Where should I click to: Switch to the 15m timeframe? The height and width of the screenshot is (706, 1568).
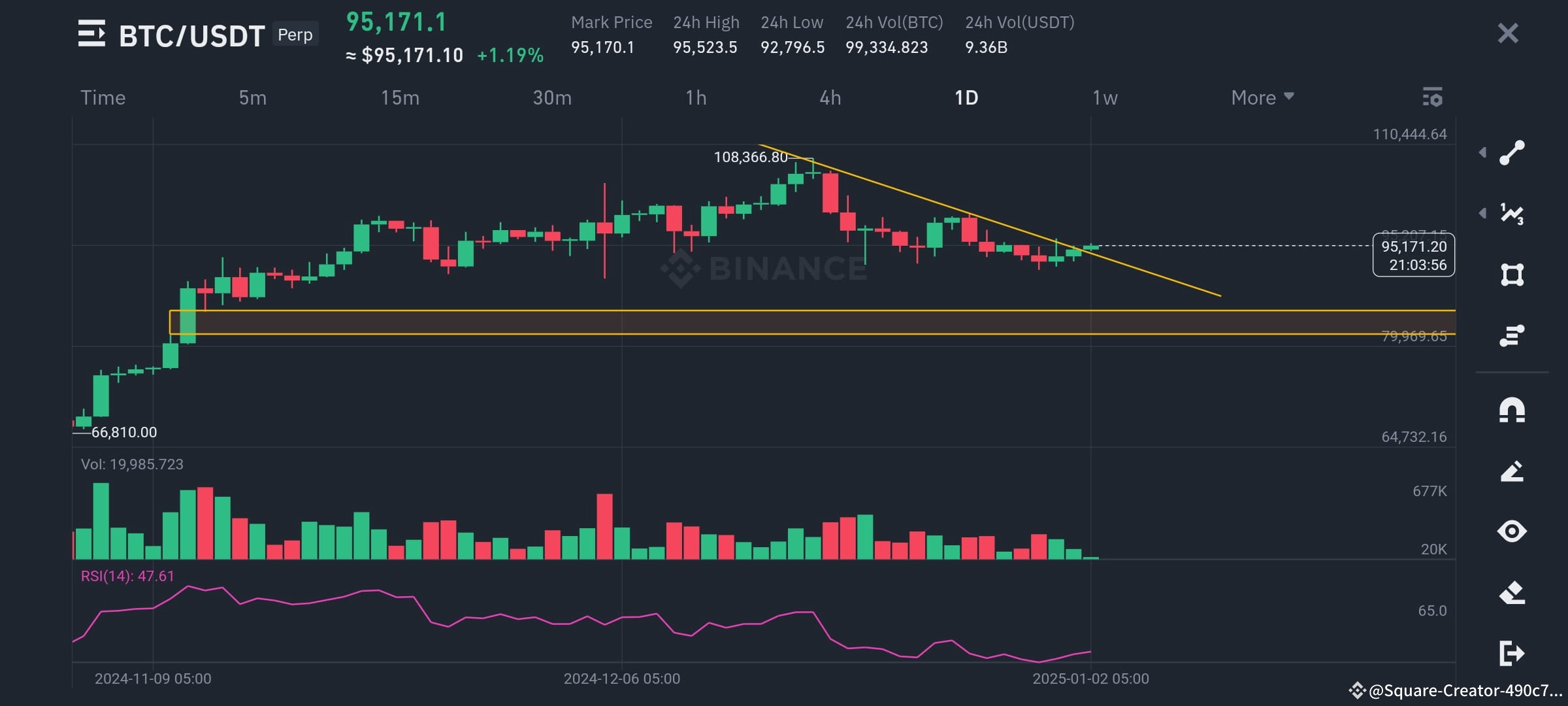pyautogui.click(x=400, y=97)
